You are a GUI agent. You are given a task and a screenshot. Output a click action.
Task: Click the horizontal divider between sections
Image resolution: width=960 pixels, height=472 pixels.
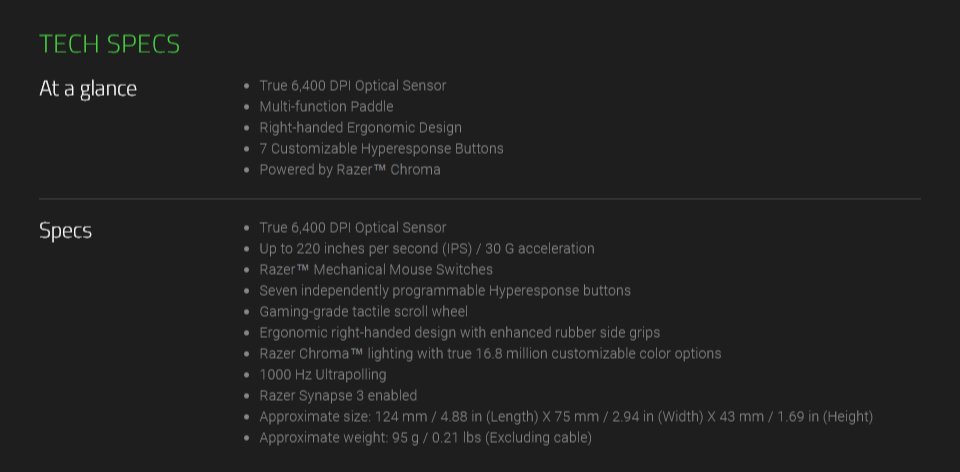coord(480,199)
